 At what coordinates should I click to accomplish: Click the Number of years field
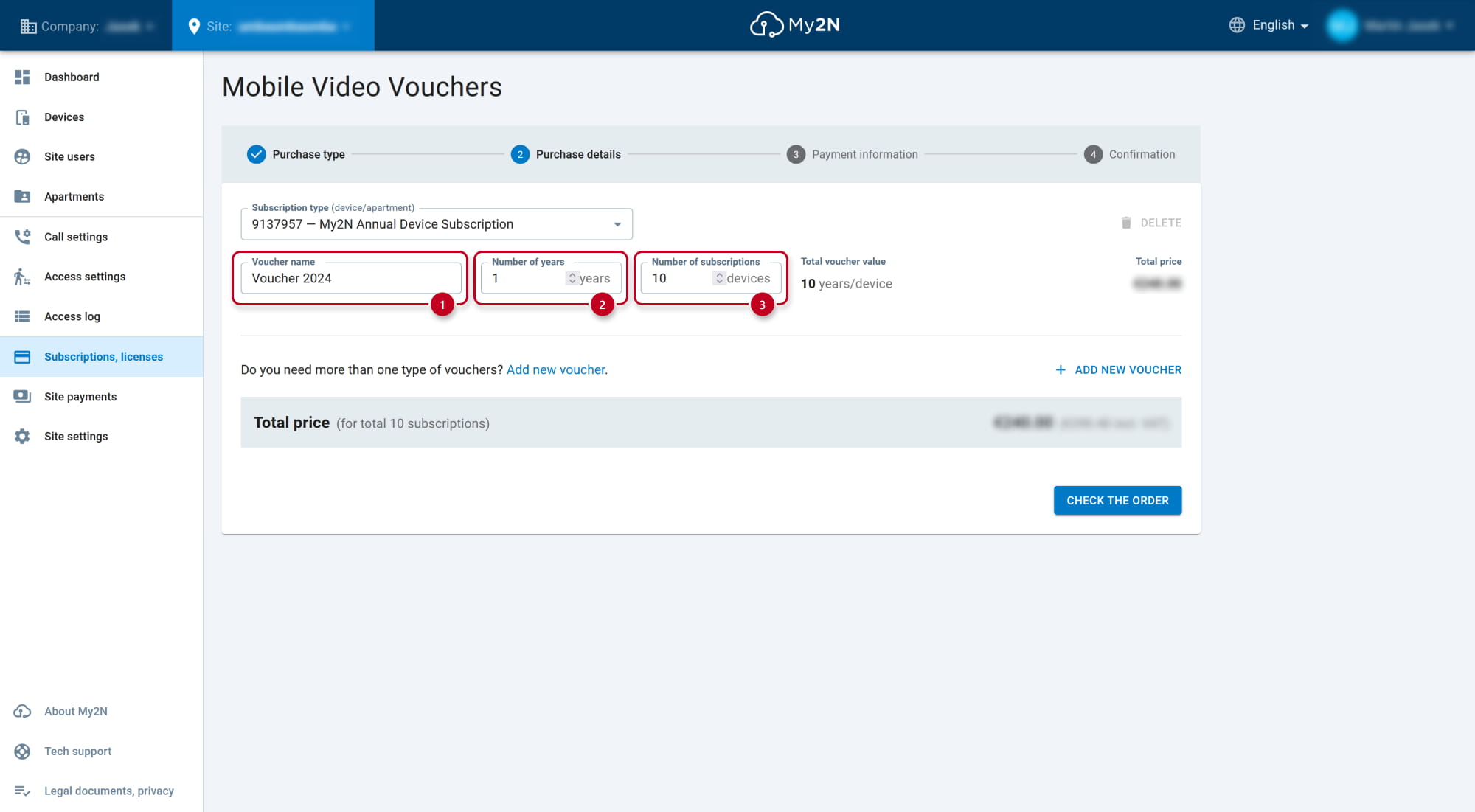pyautogui.click(x=551, y=278)
